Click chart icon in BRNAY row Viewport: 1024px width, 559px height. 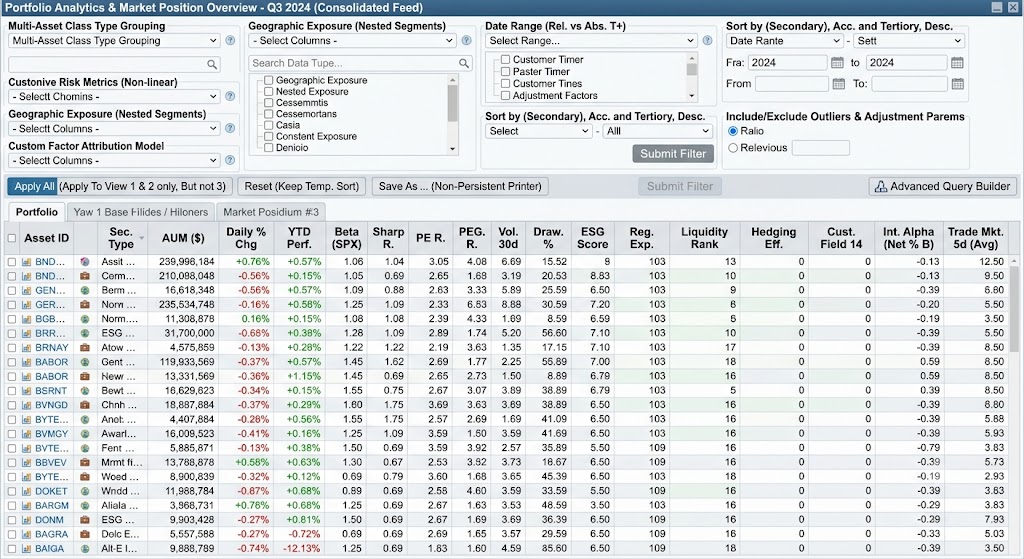(27, 348)
